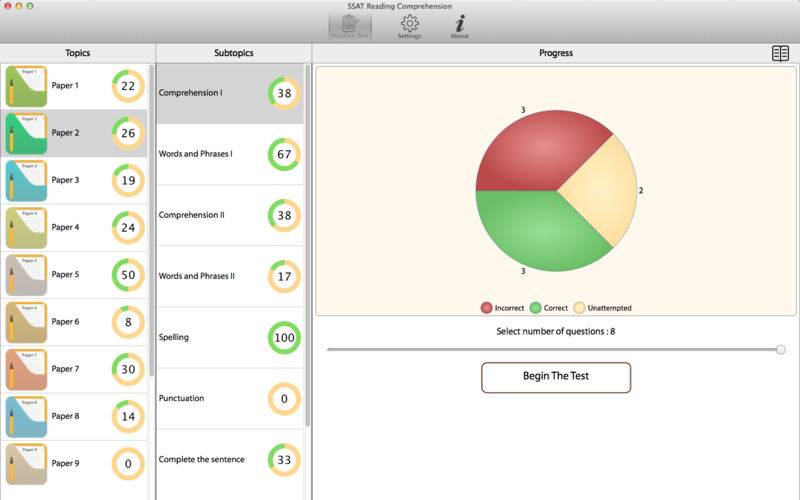Click Words and Phrases II score ring 17
The height and width of the screenshot is (500, 800).
(x=284, y=277)
